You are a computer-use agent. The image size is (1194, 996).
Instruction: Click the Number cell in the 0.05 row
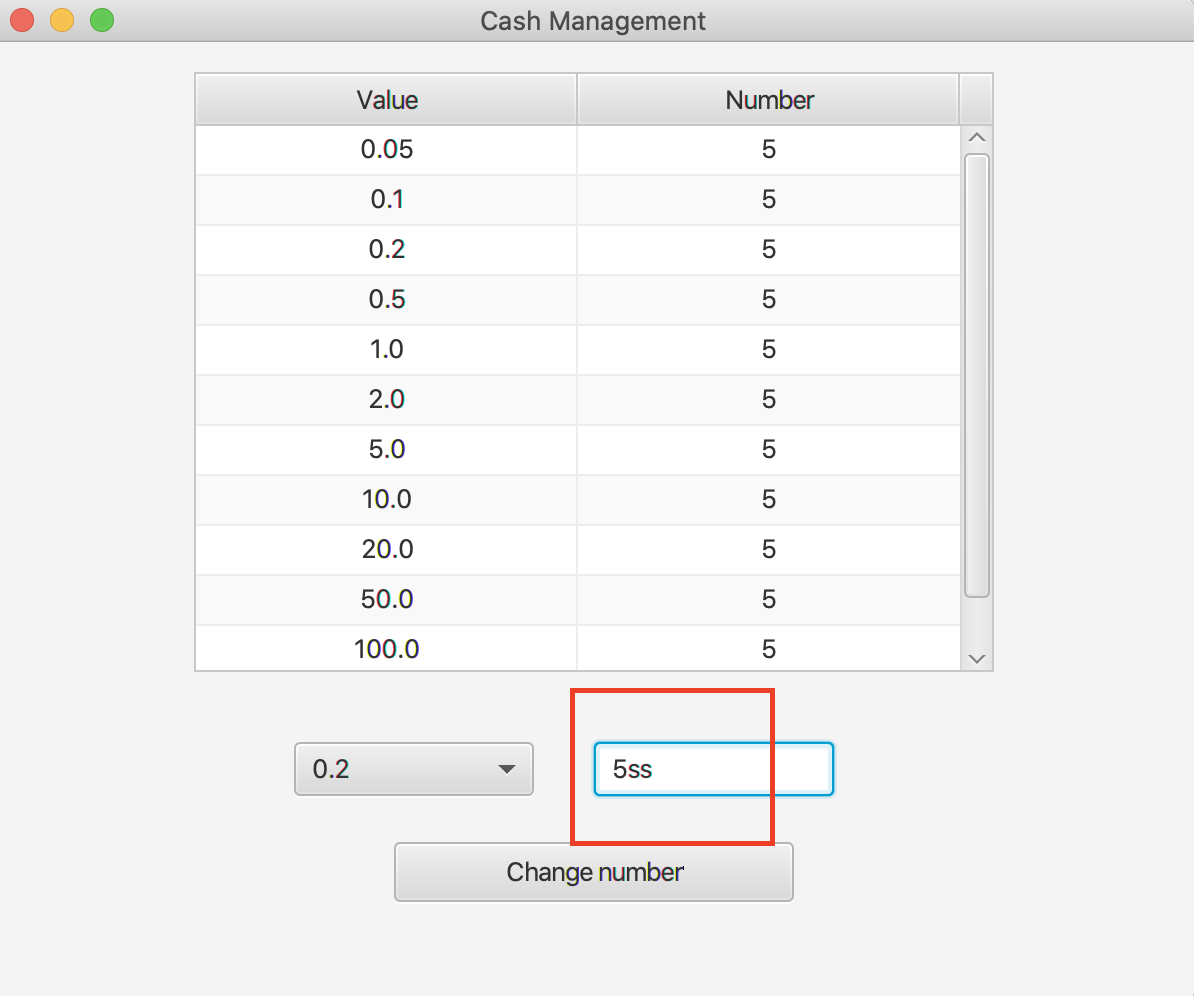tap(768, 149)
